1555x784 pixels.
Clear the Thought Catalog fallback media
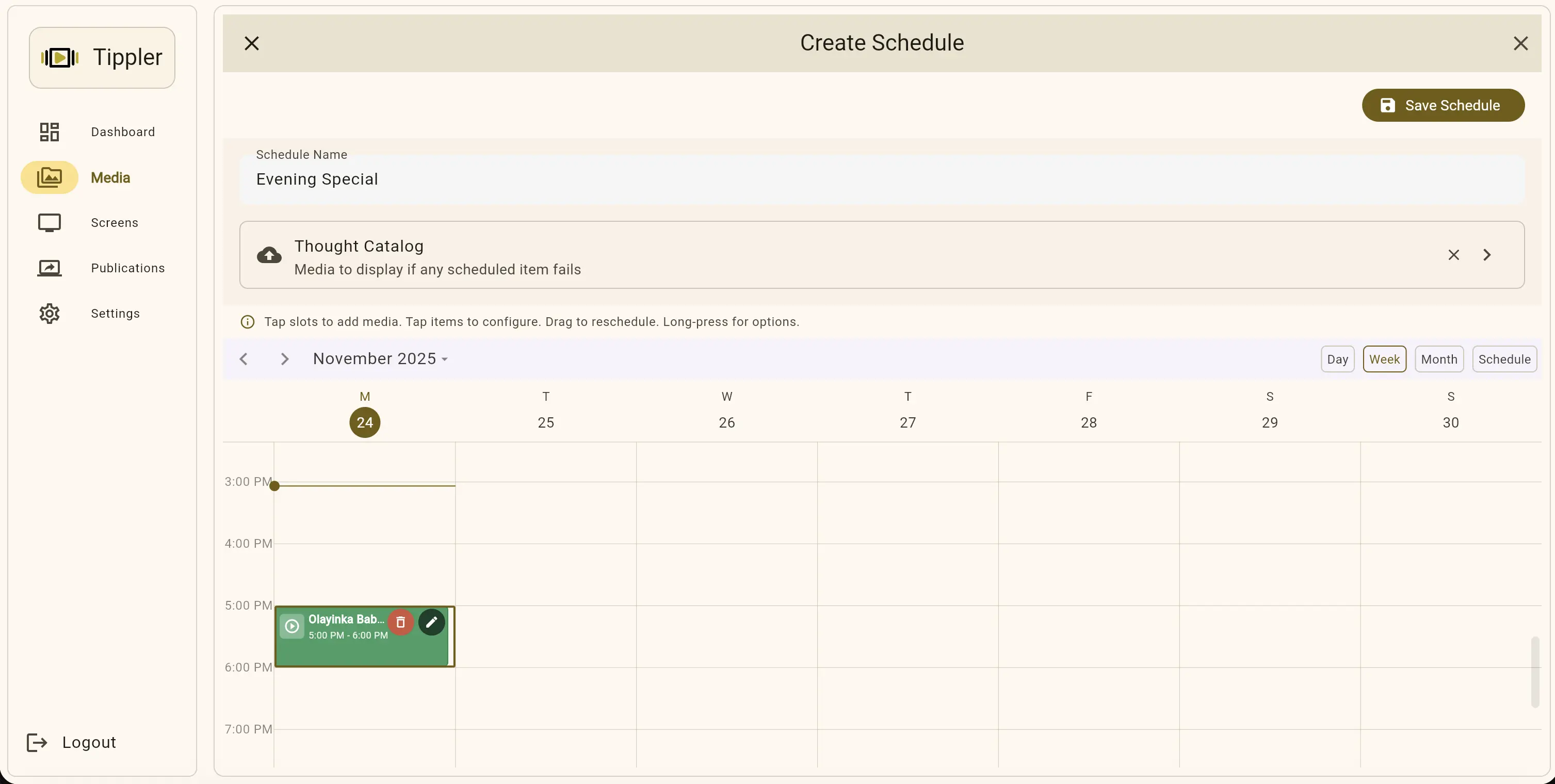pyautogui.click(x=1453, y=255)
